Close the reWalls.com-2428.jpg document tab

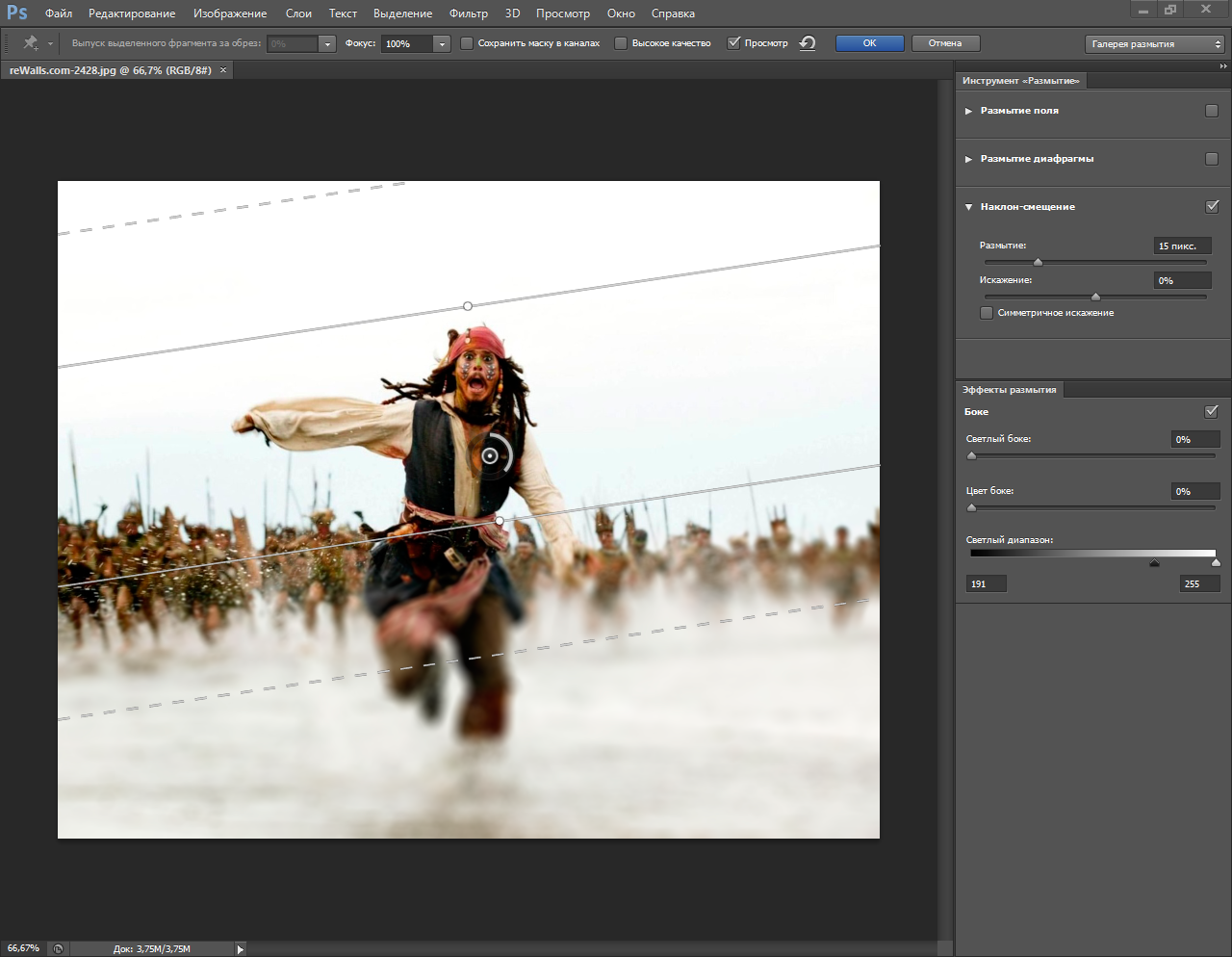pyautogui.click(x=224, y=70)
